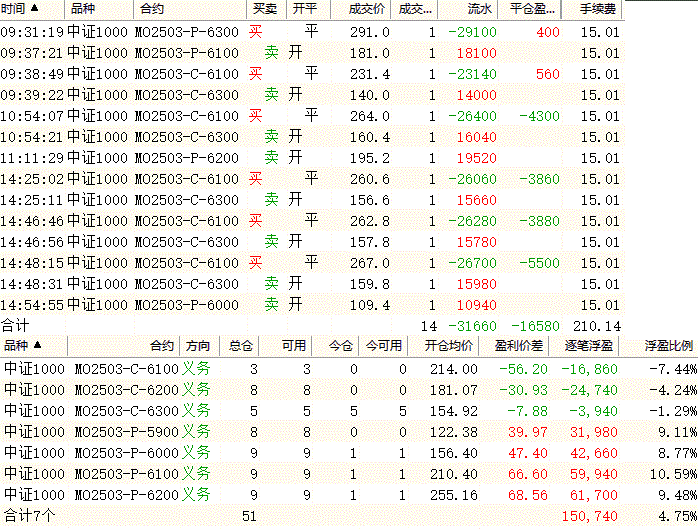The width and height of the screenshot is (698, 529).
Task: Select the 11:11:29 MO2503-P-6200 trade row
Action: pos(312,158)
